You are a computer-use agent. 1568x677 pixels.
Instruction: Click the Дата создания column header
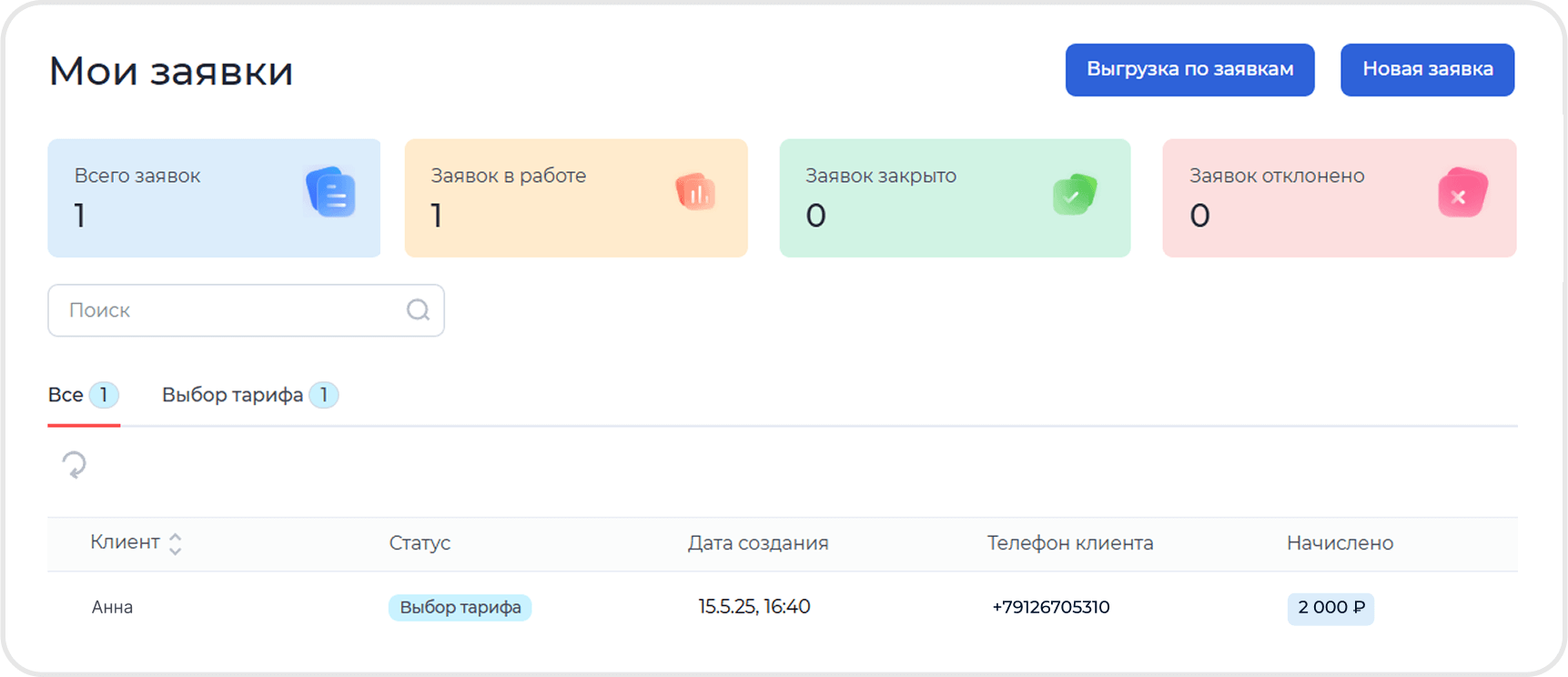click(758, 543)
